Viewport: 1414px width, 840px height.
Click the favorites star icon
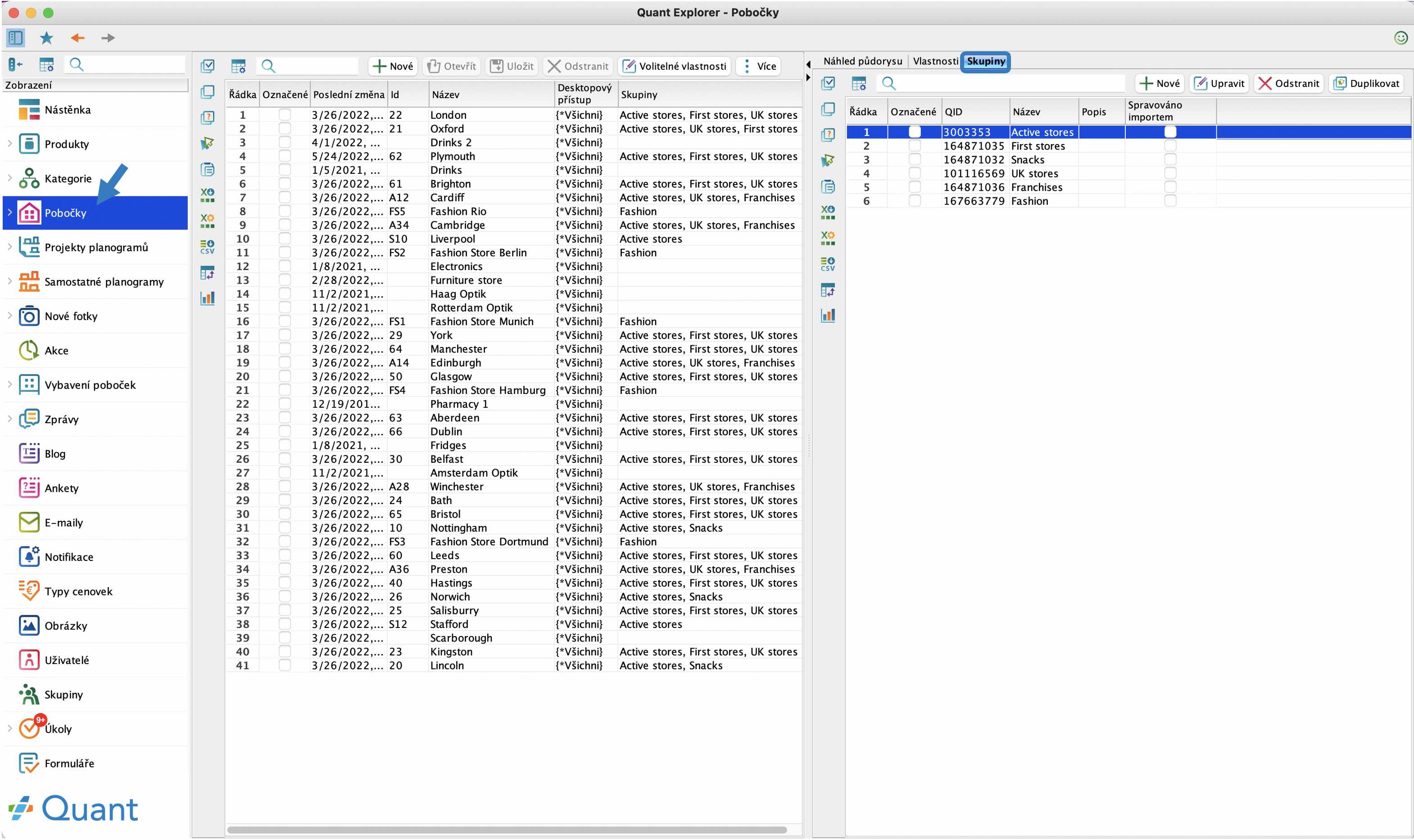[46, 38]
